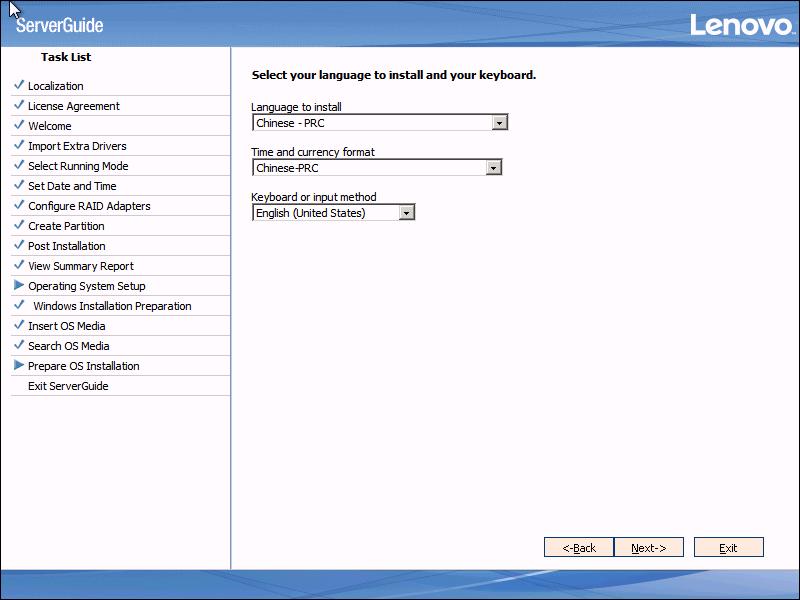Click the checkmark beside Insert OS Media
The width and height of the screenshot is (800, 600).
(x=19, y=325)
